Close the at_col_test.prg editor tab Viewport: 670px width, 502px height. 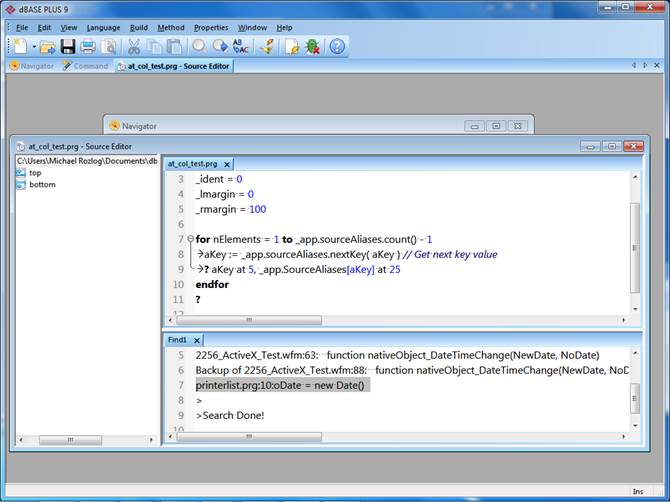click(x=227, y=164)
